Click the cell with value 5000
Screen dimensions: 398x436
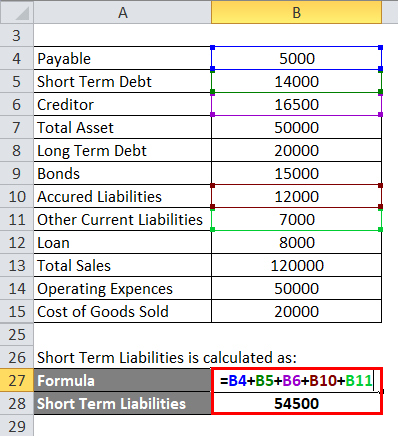coord(296,58)
